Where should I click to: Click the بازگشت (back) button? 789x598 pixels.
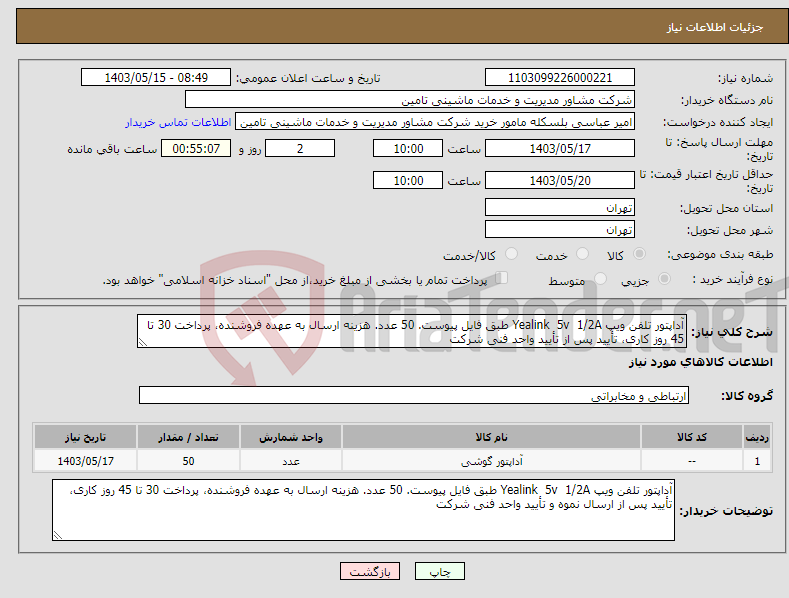tap(370, 571)
